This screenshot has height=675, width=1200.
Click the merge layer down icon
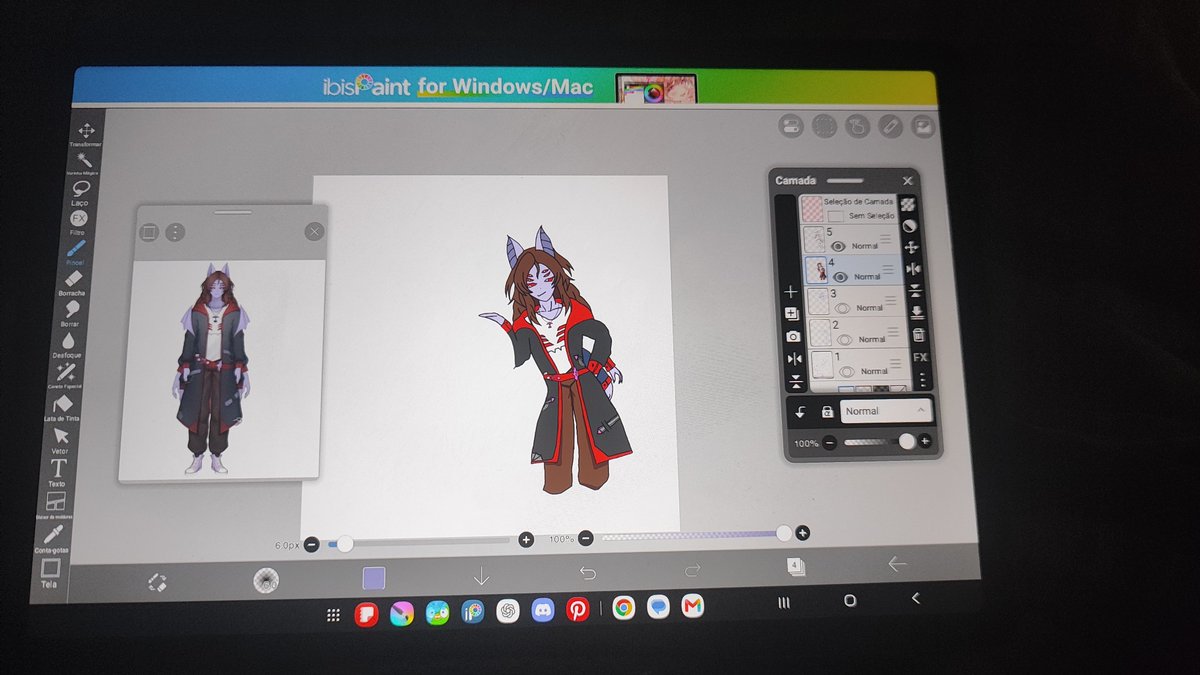(x=917, y=313)
